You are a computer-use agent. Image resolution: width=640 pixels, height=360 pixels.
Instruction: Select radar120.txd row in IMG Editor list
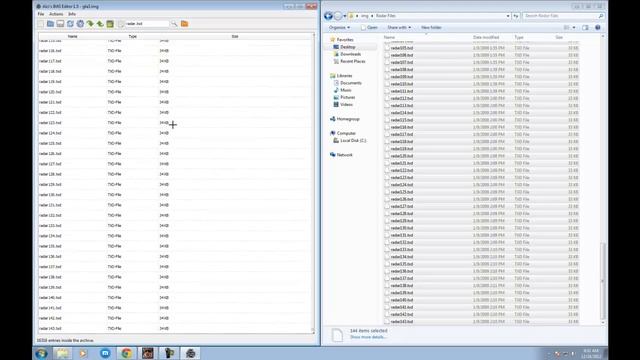pos(176,92)
